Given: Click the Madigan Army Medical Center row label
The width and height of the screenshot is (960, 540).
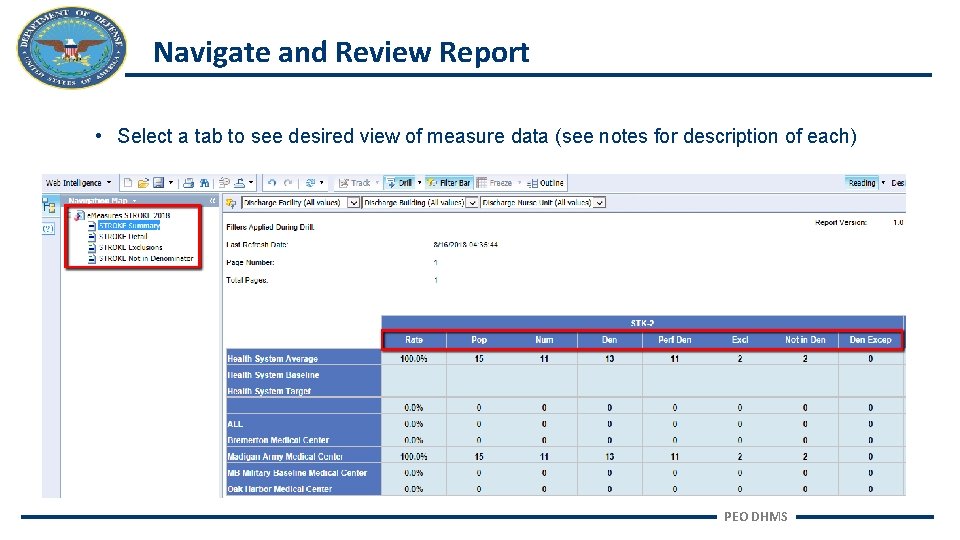Looking at the screenshot, I should point(304,457).
